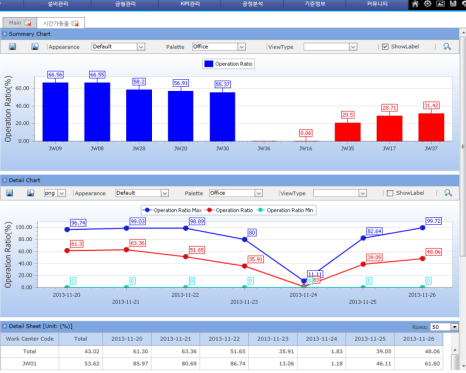
Task: Click the 2013-11-20 column header
Action: tap(127, 339)
